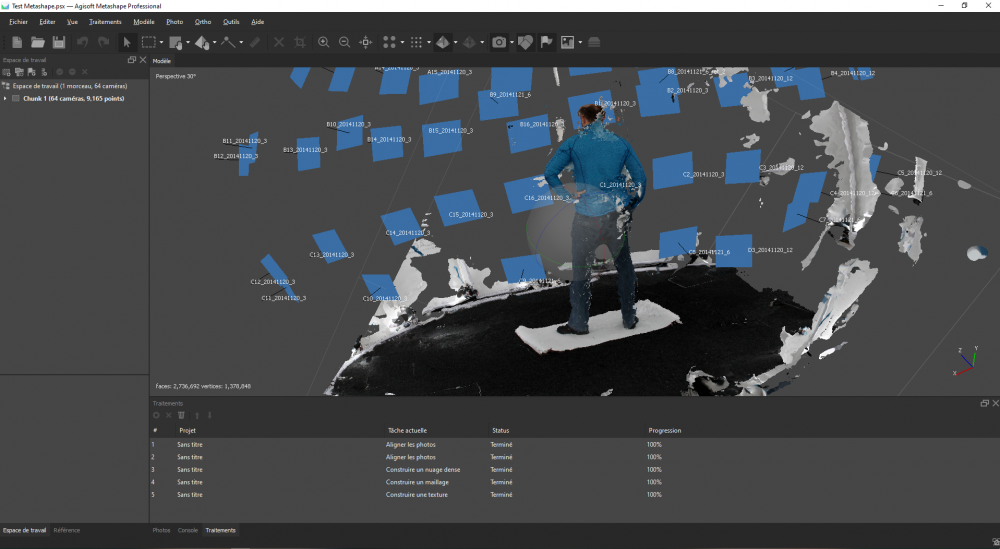Toggle the Show markers flag icon

point(547,42)
